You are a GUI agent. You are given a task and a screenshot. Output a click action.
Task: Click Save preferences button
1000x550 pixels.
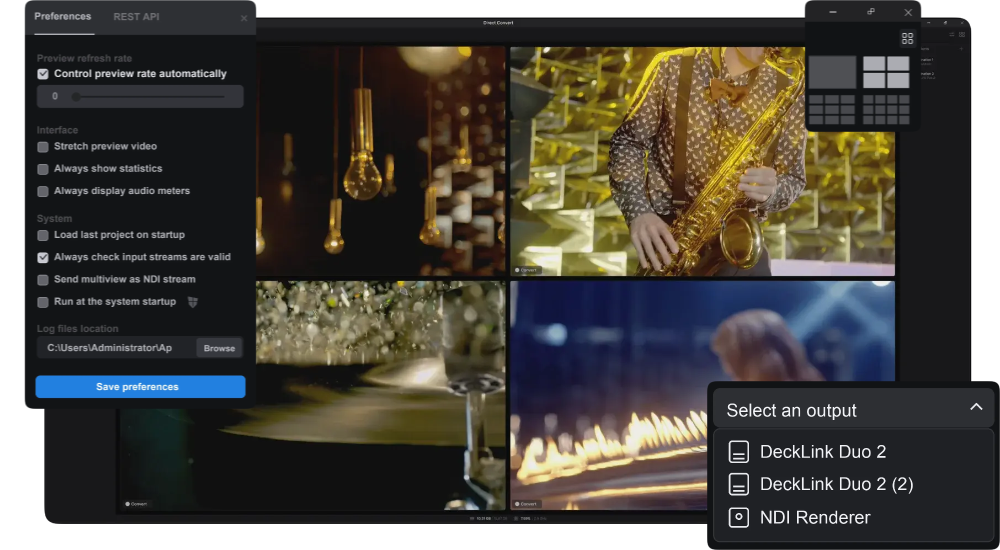pyautogui.click(x=140, y=387)
